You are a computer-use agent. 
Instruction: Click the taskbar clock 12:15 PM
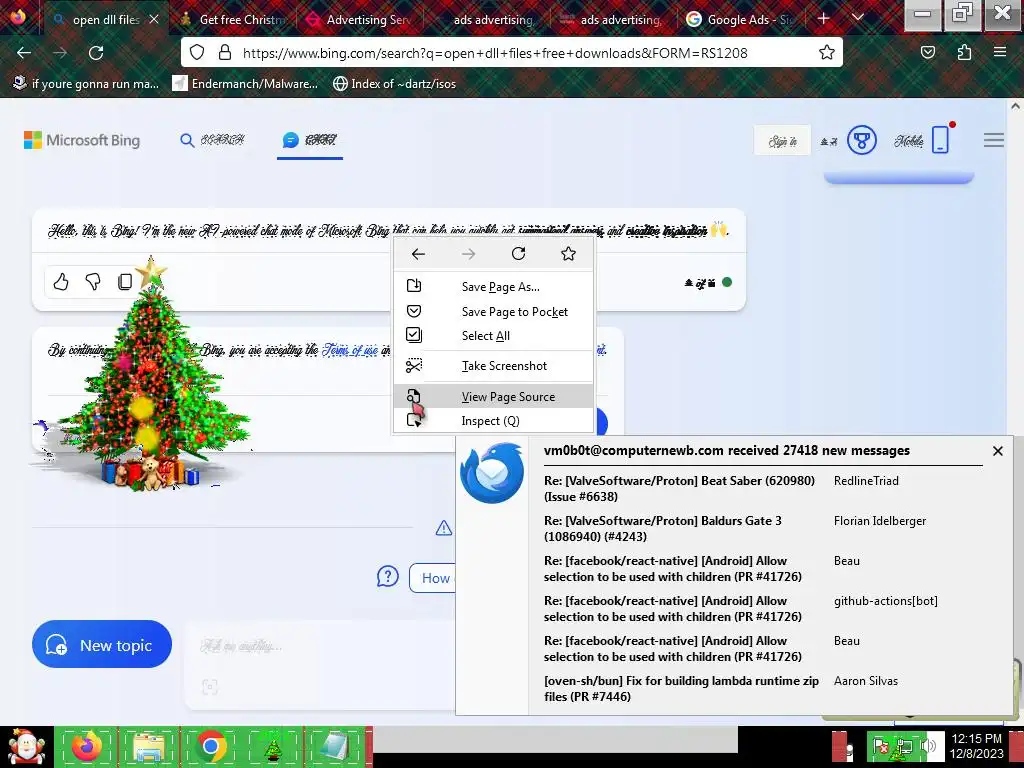976,746
